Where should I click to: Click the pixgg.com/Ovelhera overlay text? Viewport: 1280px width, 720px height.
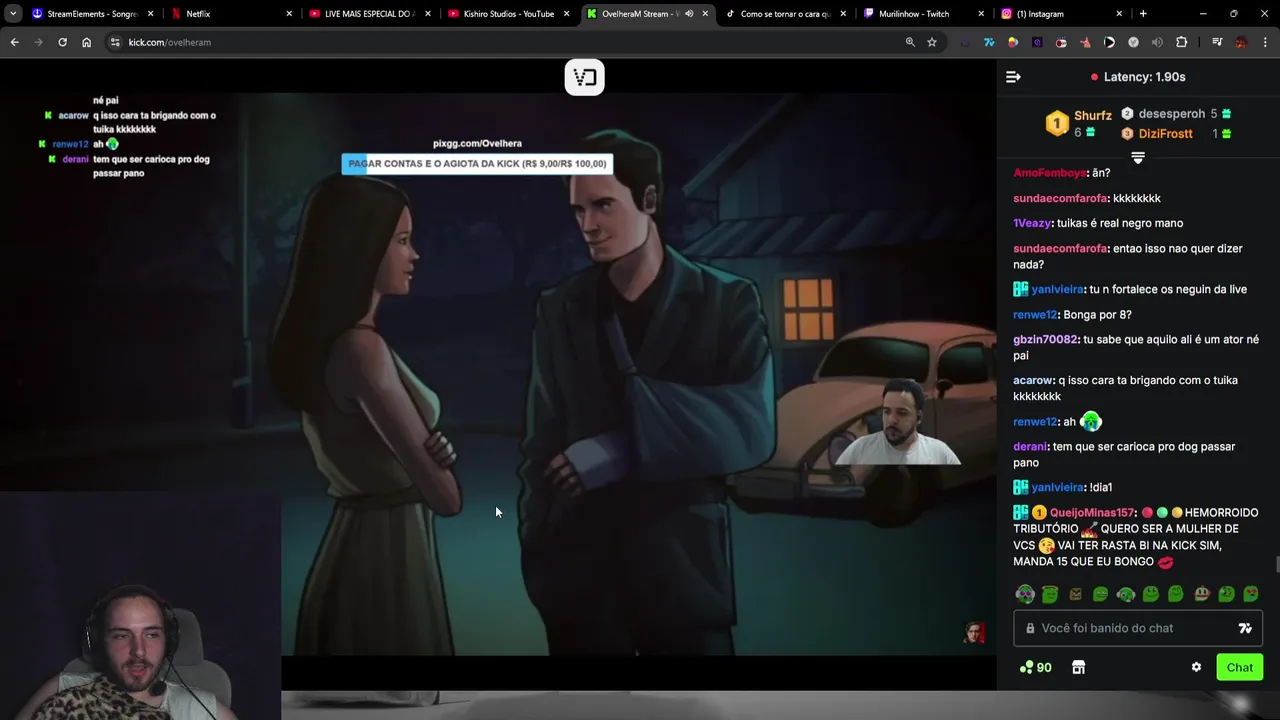tap(477, 143)
